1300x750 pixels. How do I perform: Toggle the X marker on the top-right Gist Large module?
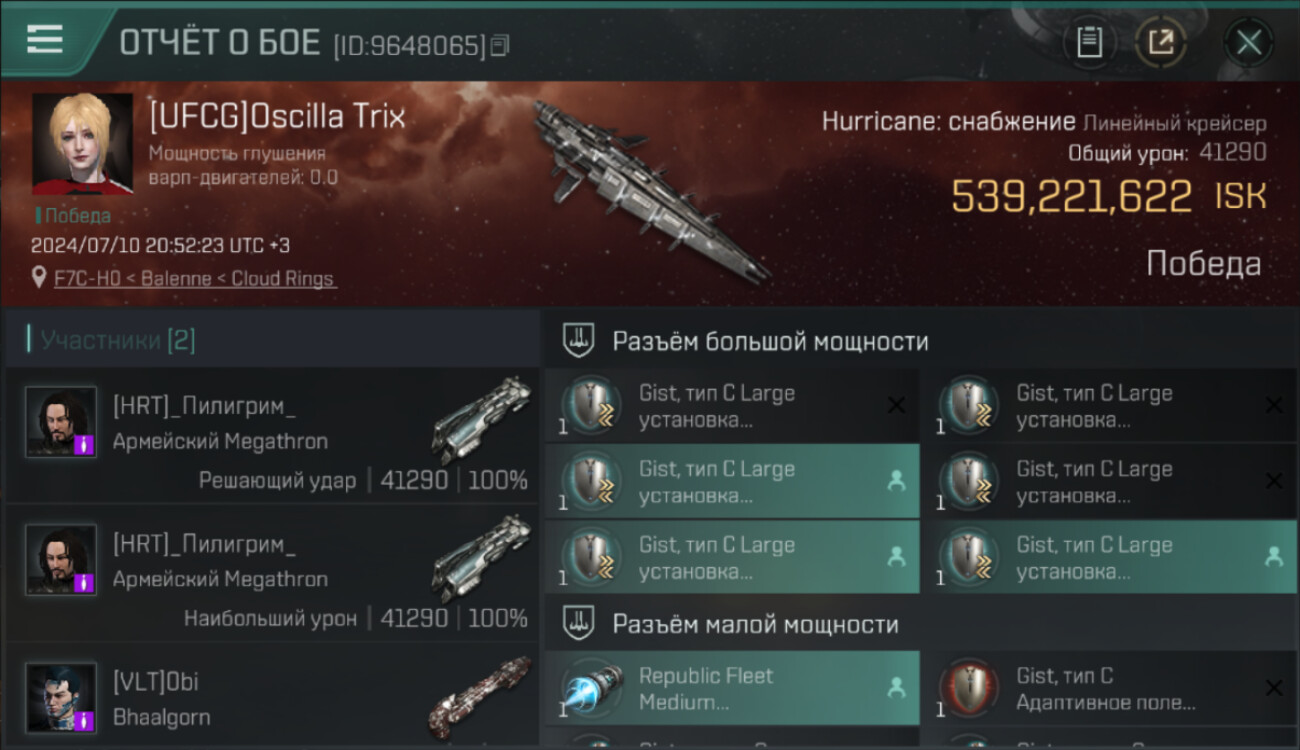[x=1274, y=405]
